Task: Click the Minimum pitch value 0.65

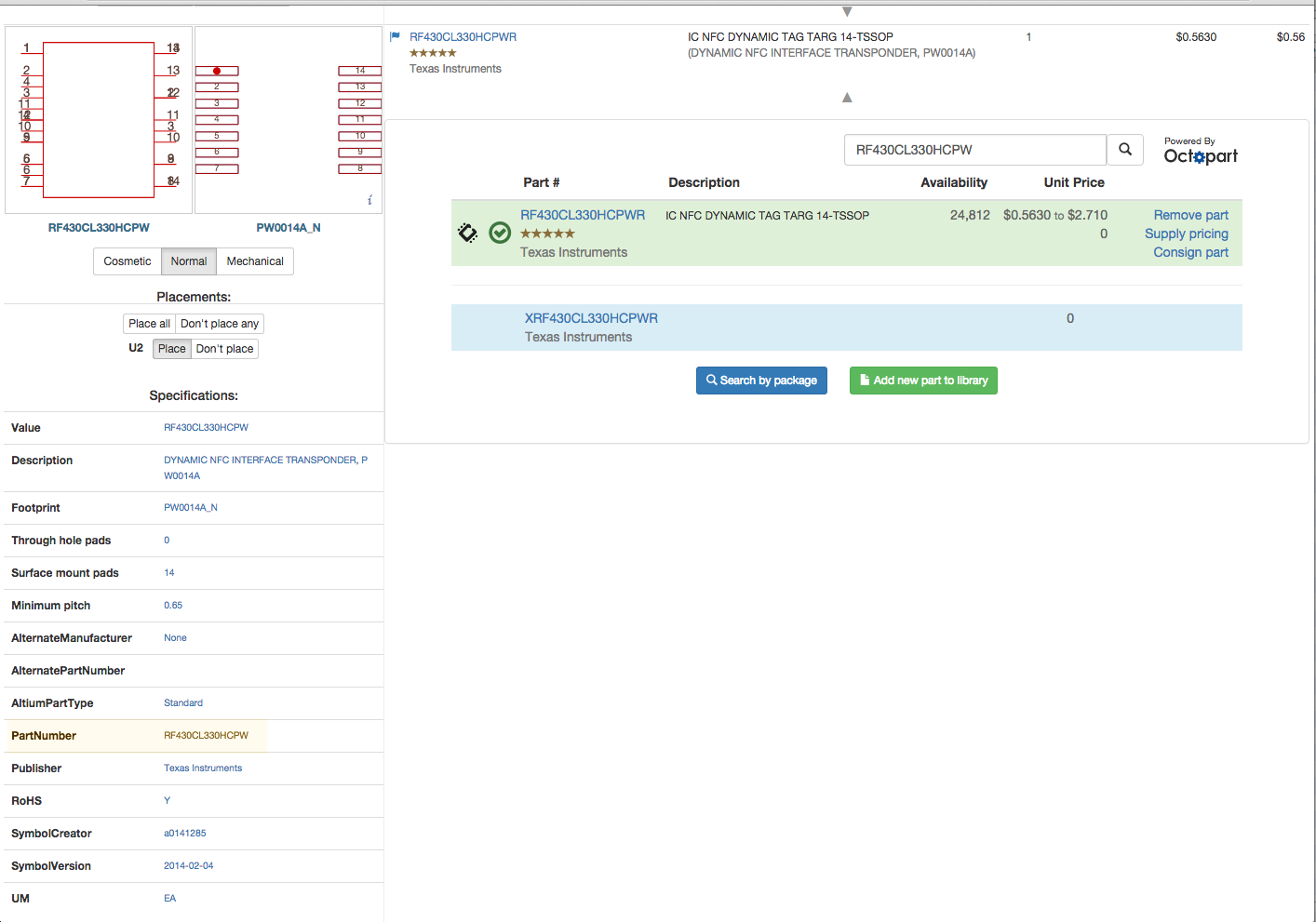Action: pos(173,606)
